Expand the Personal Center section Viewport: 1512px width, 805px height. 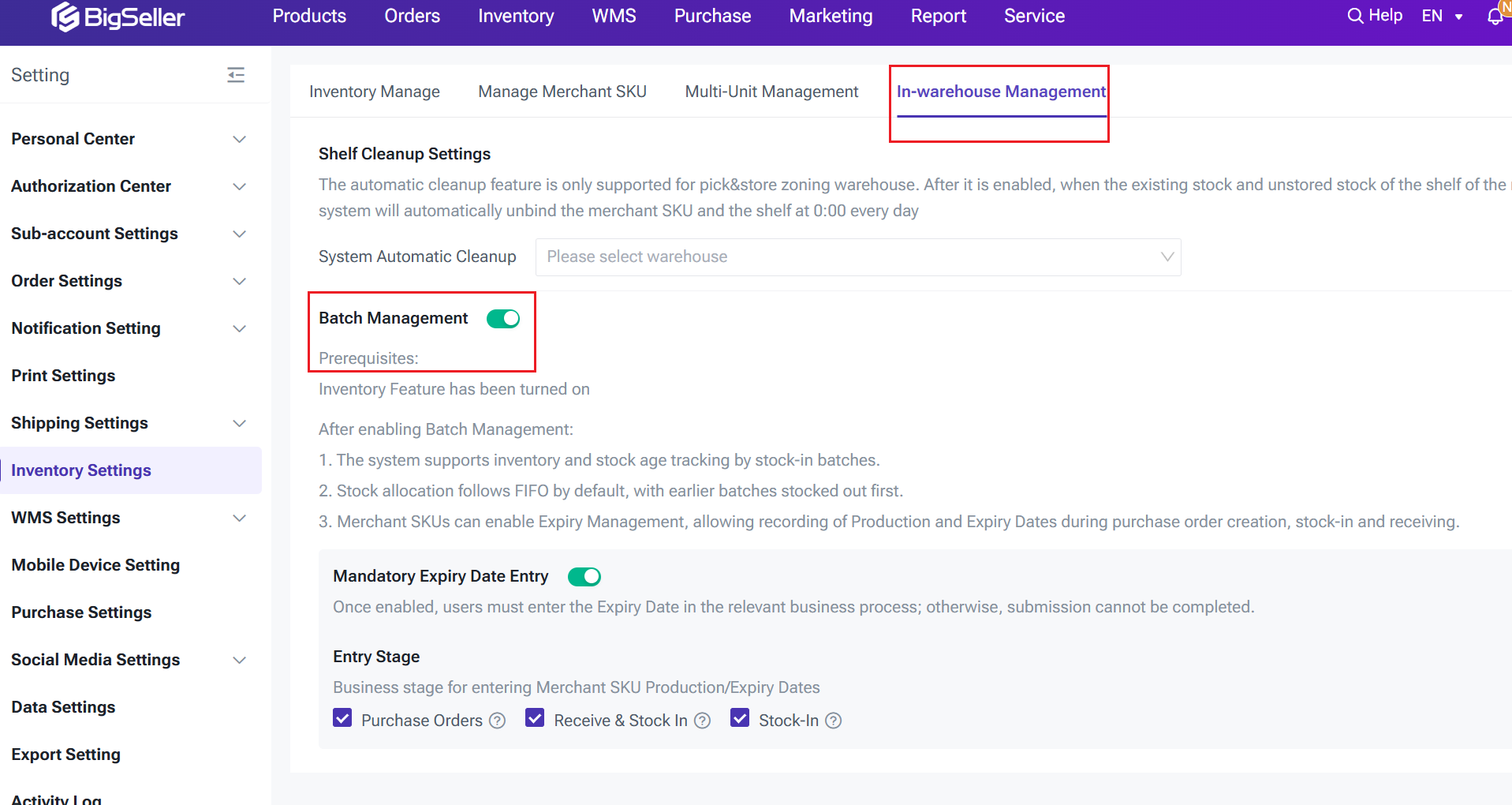click(x=240, y=139)
